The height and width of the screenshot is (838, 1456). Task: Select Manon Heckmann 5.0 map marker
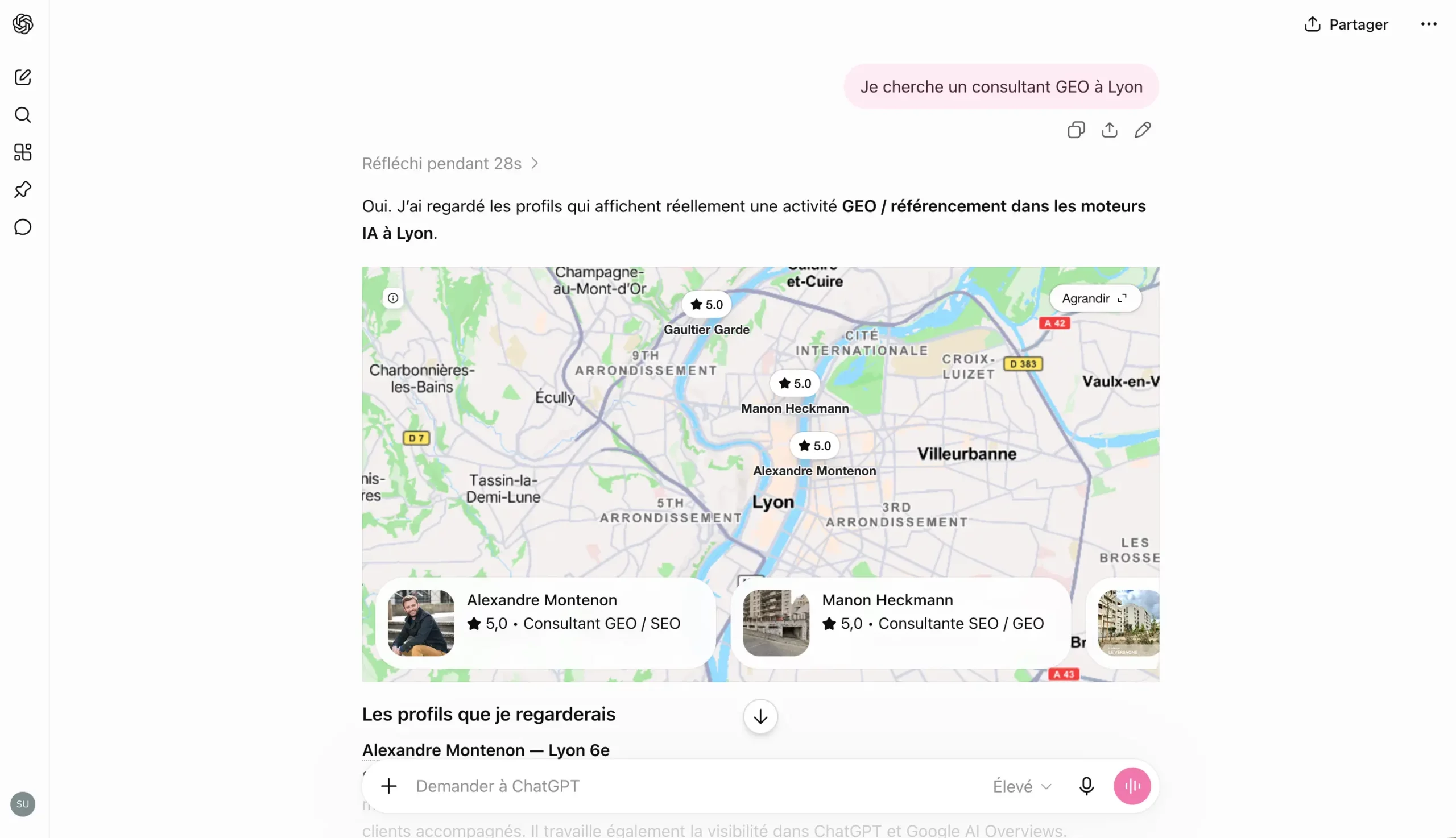(x=795, y=383)
